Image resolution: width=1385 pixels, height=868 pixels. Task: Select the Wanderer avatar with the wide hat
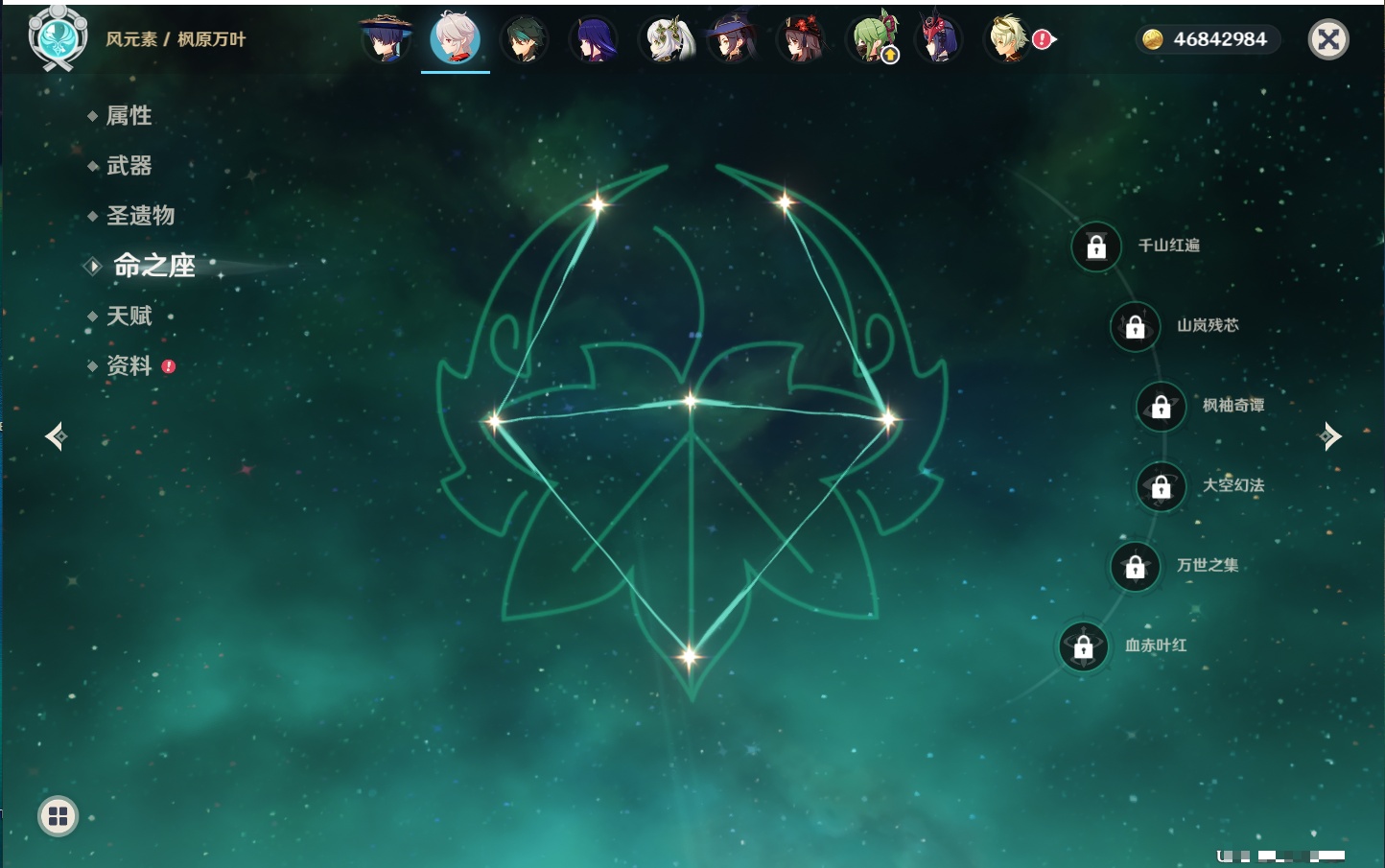[x=386, y=38]
